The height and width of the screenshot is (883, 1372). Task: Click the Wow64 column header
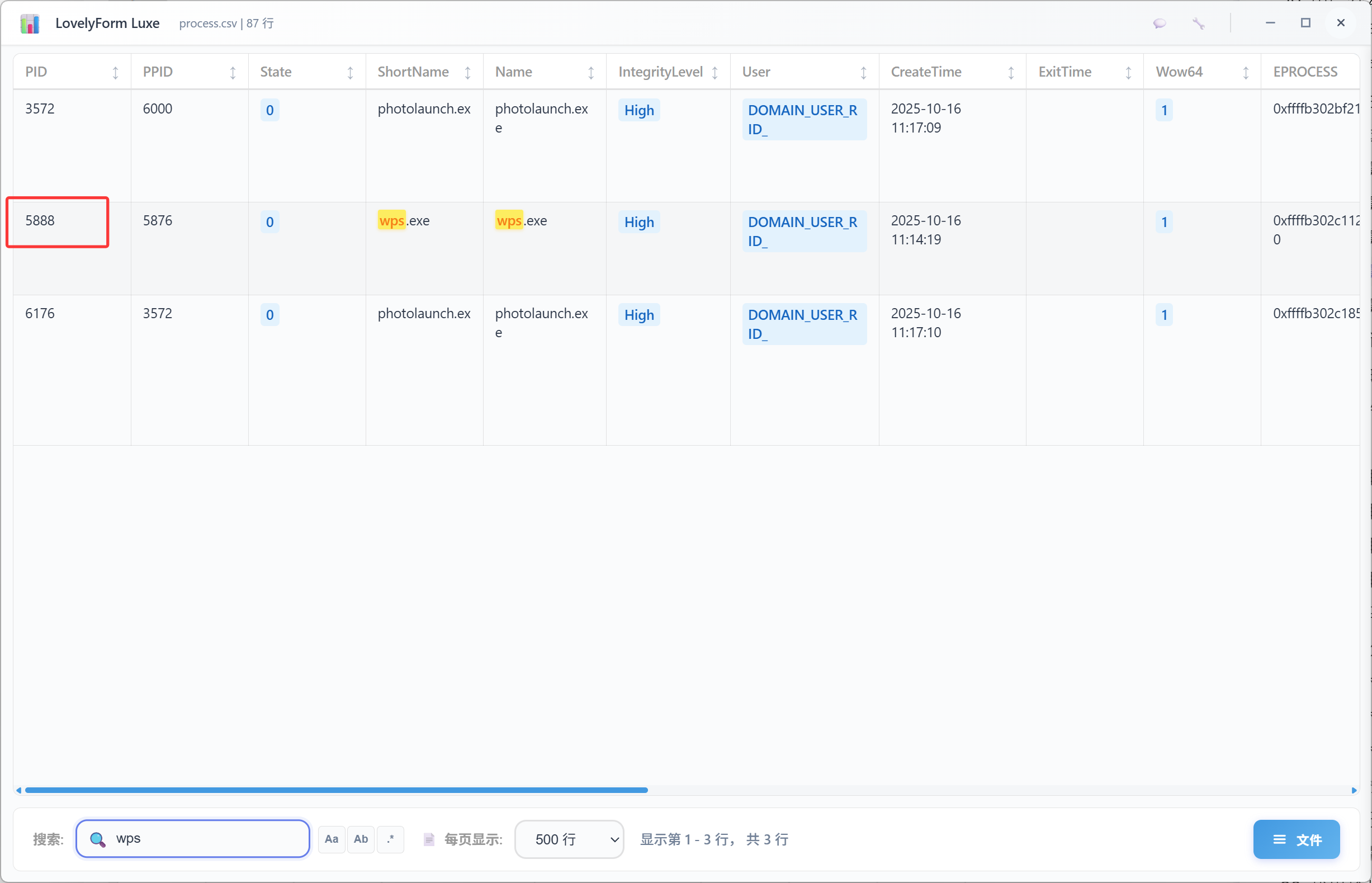tap(1179, 72)
